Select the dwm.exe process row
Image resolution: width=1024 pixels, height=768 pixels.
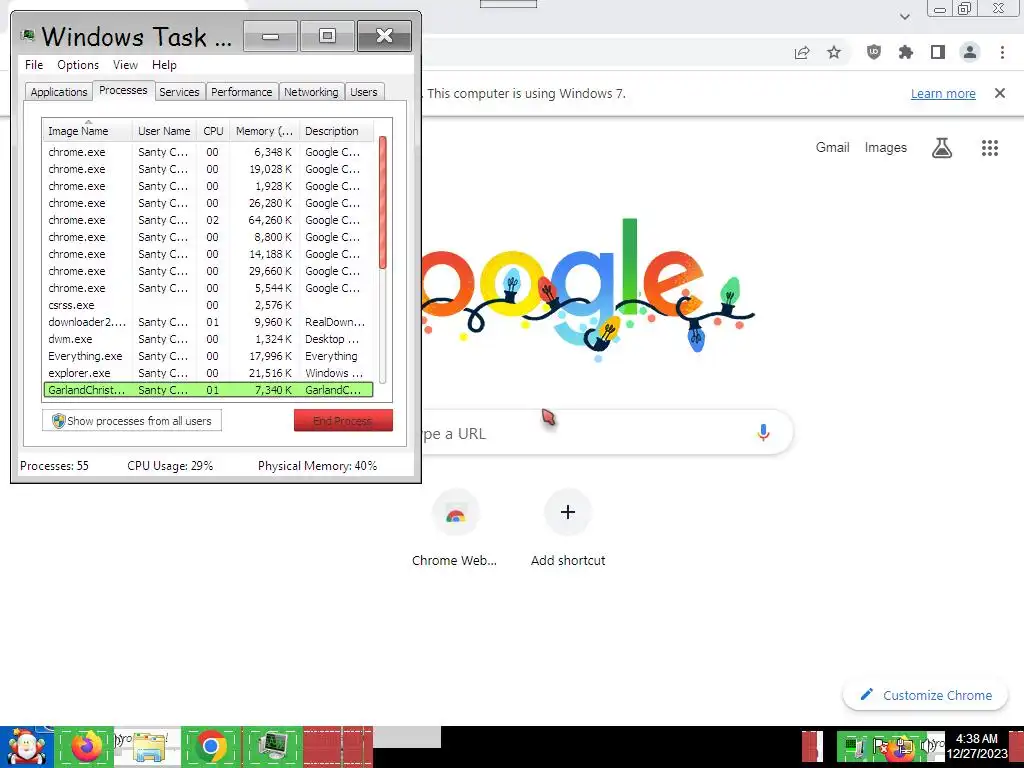click(x=208, y=339)
